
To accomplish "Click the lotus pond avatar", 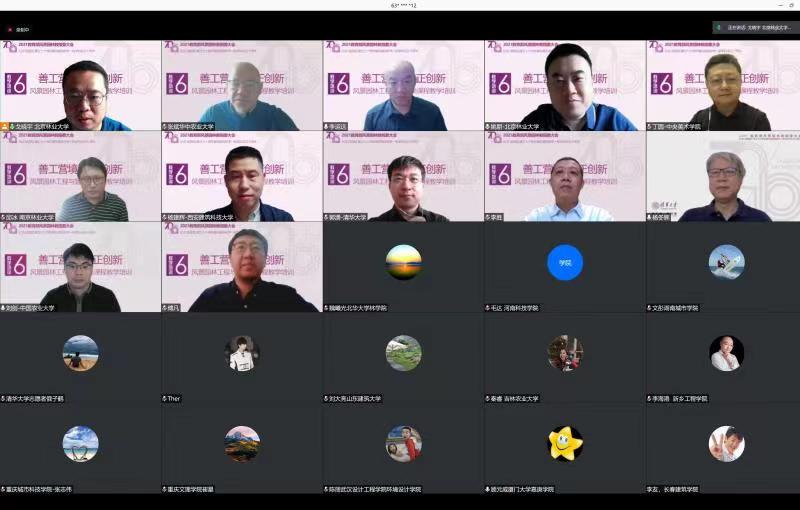I will 403,353.
